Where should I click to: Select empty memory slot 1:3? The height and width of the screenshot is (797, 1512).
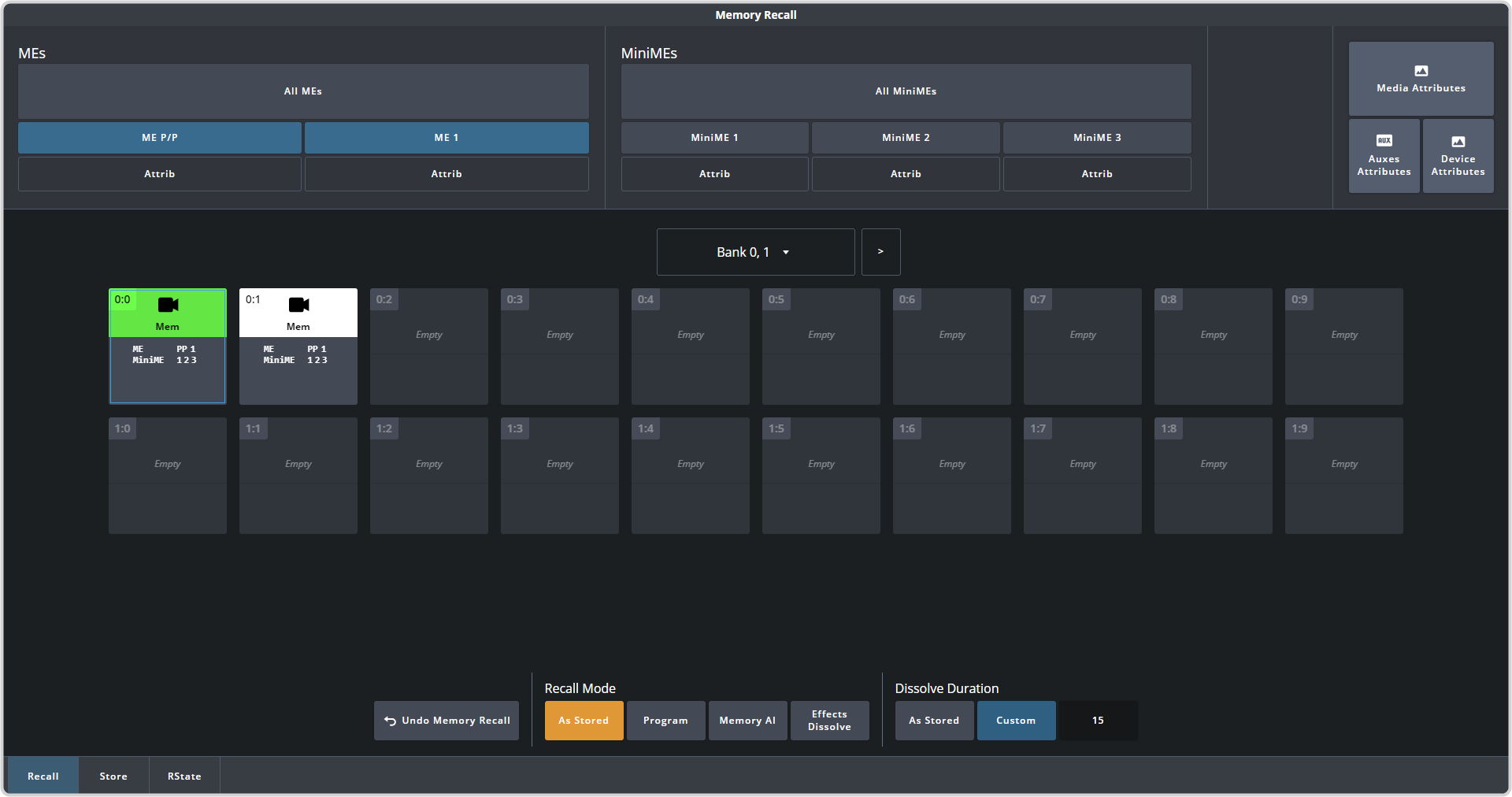click(560, 476)
